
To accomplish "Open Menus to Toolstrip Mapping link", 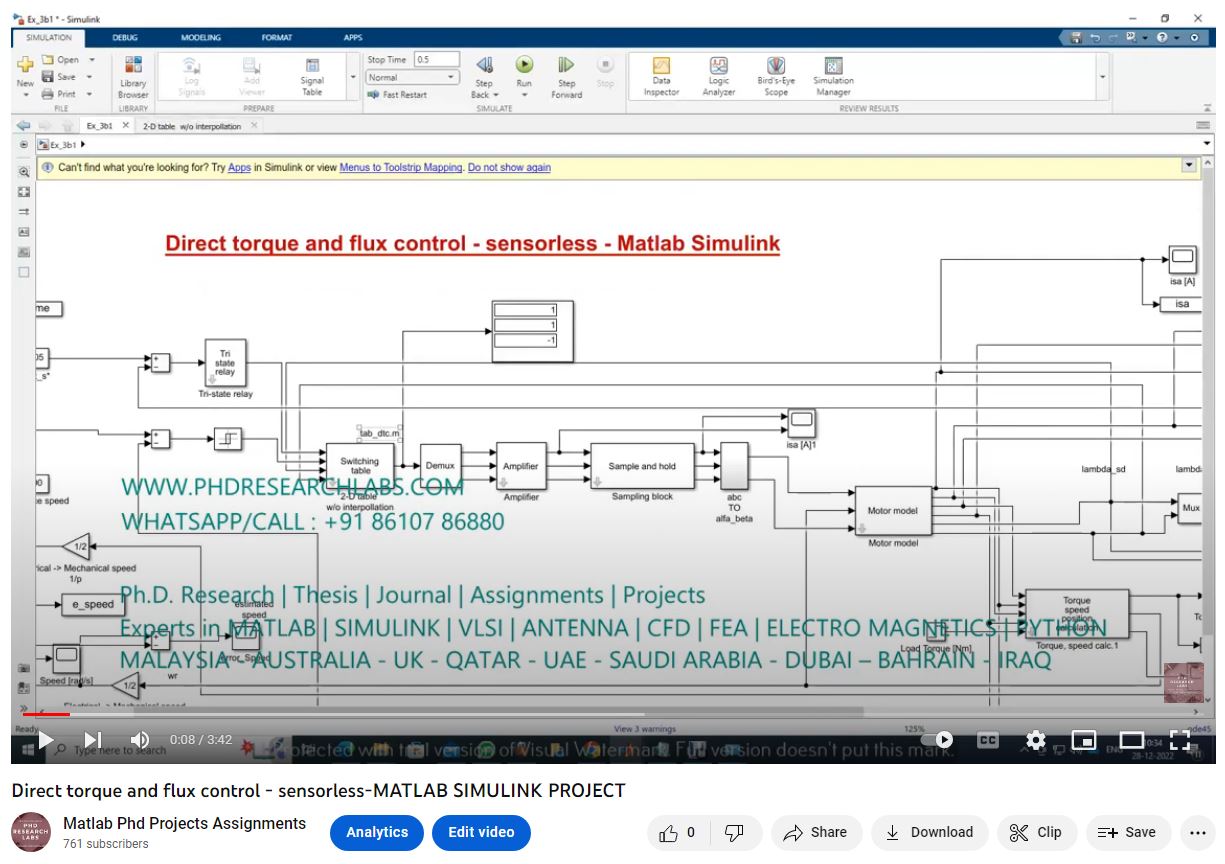I will click(x=401, y=167).
